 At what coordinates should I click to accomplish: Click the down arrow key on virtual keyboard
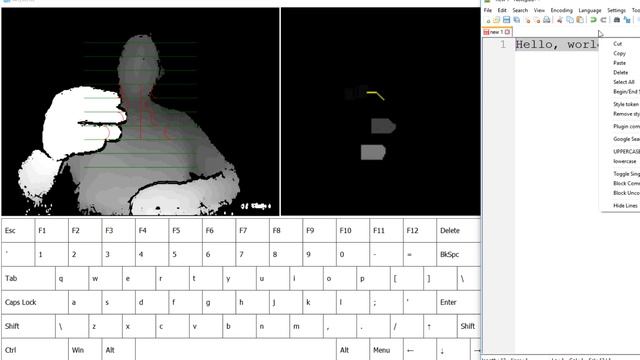tap(453, 350)
